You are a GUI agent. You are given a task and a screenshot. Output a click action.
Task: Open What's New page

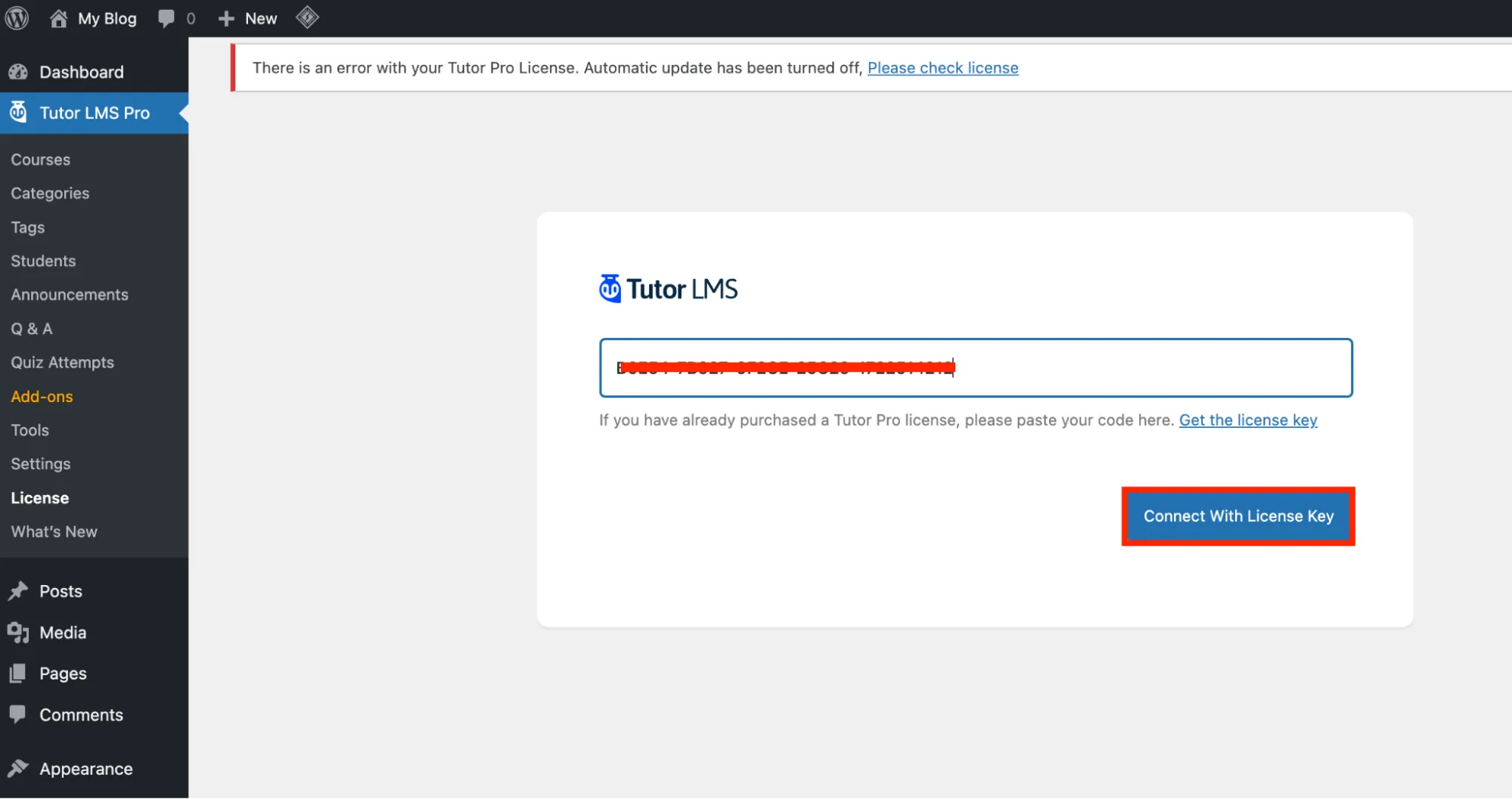54,531
